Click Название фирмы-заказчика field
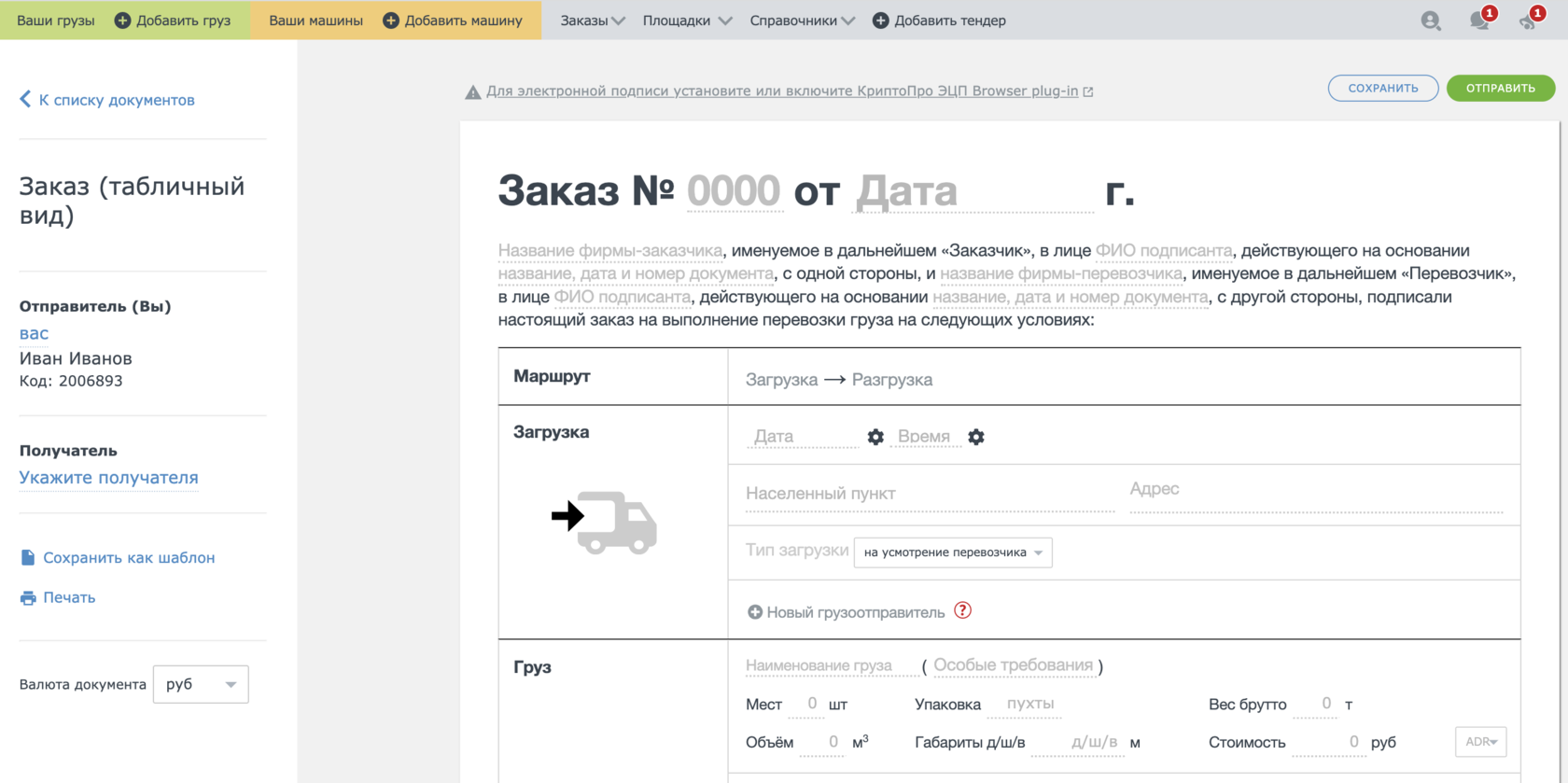This screenshot has height=783, width=1568. tap(610, 250)
